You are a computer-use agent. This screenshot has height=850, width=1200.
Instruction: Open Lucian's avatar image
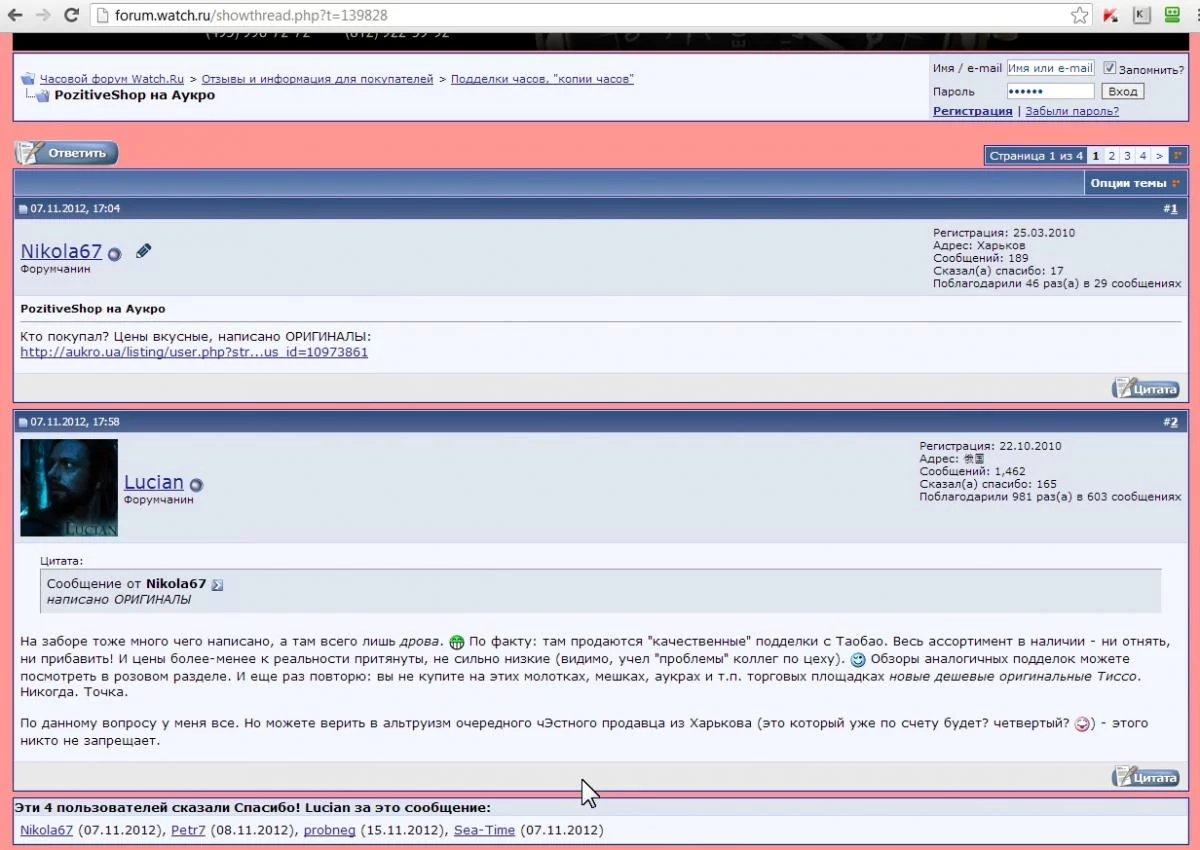pos(69,488)
